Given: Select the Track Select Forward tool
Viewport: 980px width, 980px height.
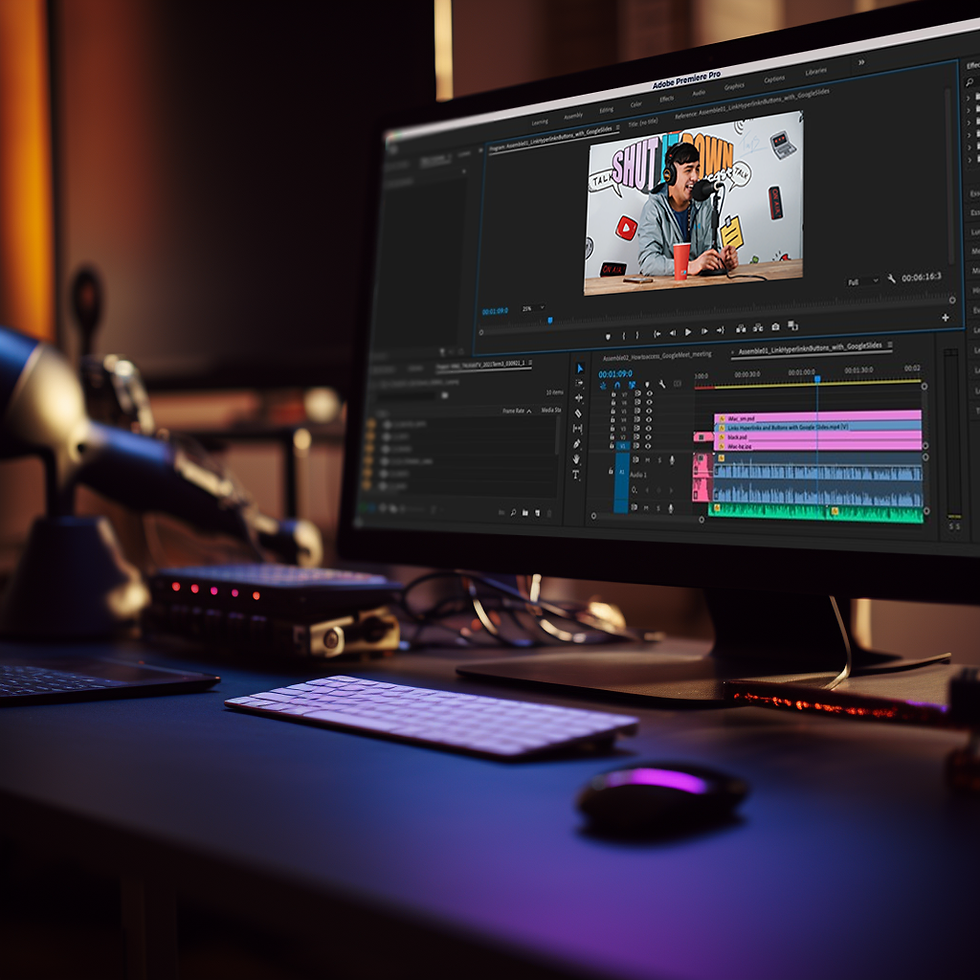Looking at the screenshot, I should point(579,383).
